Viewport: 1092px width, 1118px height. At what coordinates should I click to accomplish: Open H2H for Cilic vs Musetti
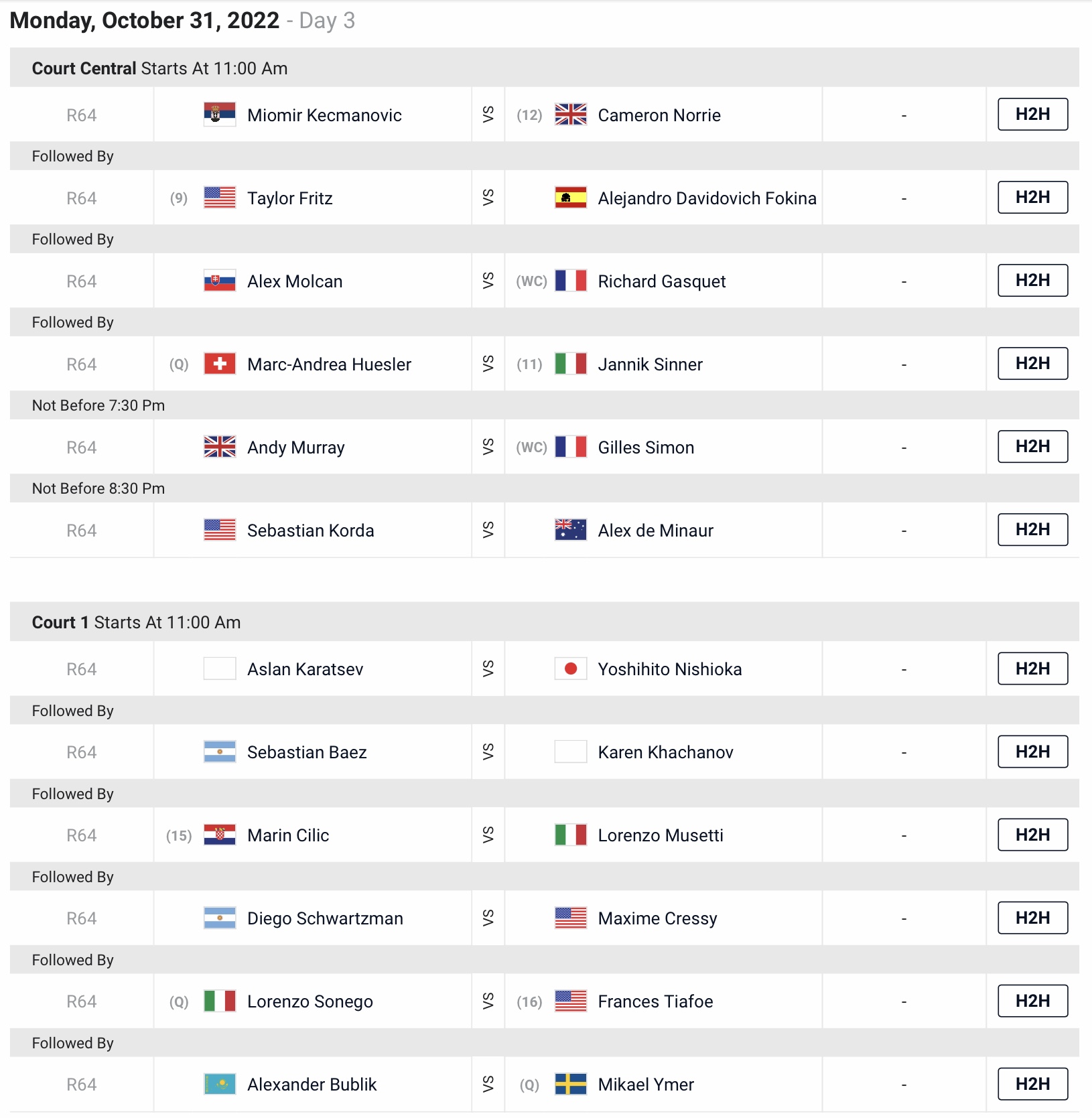(x=1032, y=835)
